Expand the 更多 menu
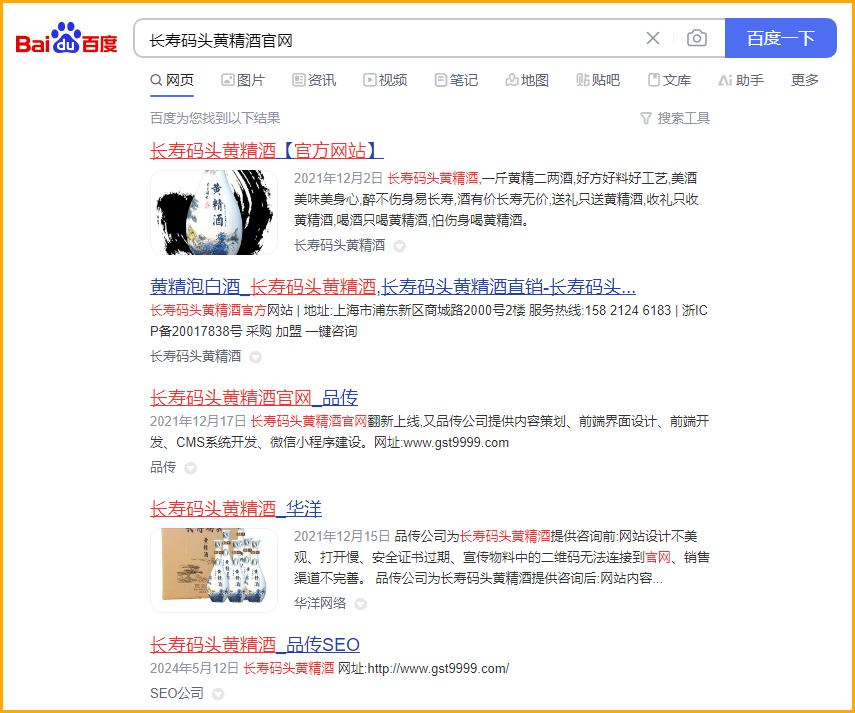The width and height of the screenshot is (855, 713). [x=804, y=80]
